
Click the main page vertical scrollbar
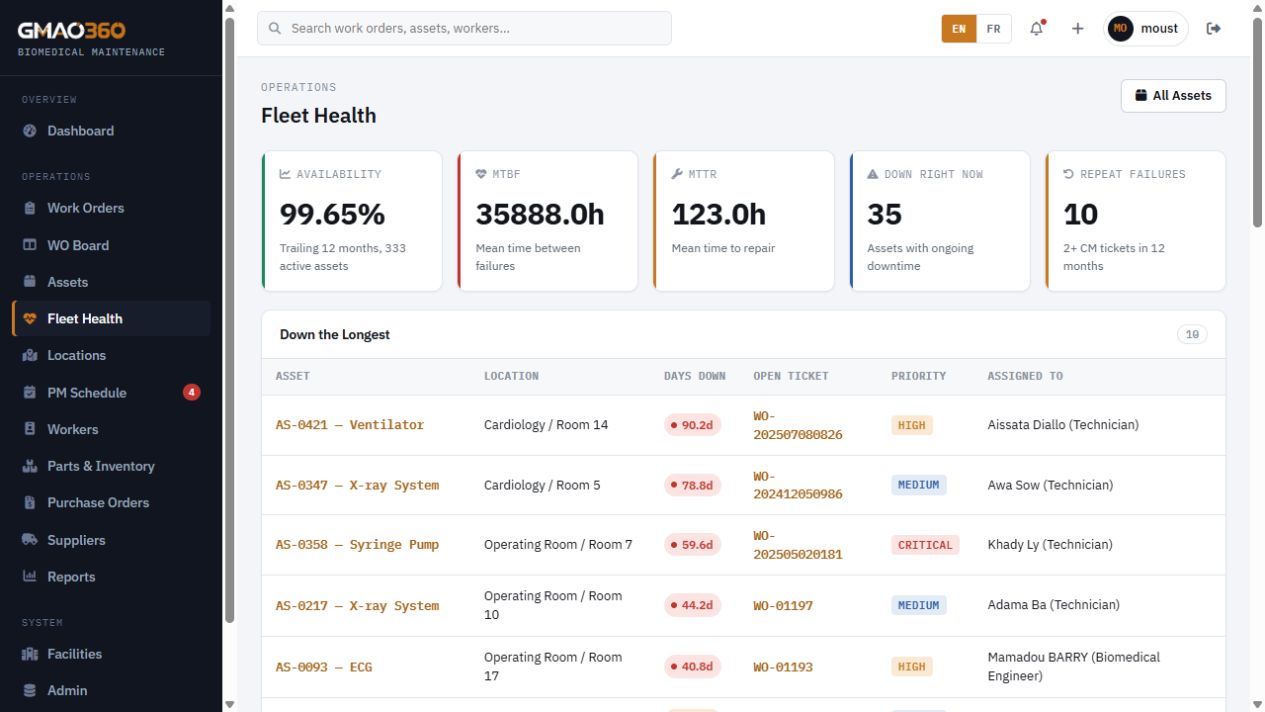click(x=1257, y=120)
